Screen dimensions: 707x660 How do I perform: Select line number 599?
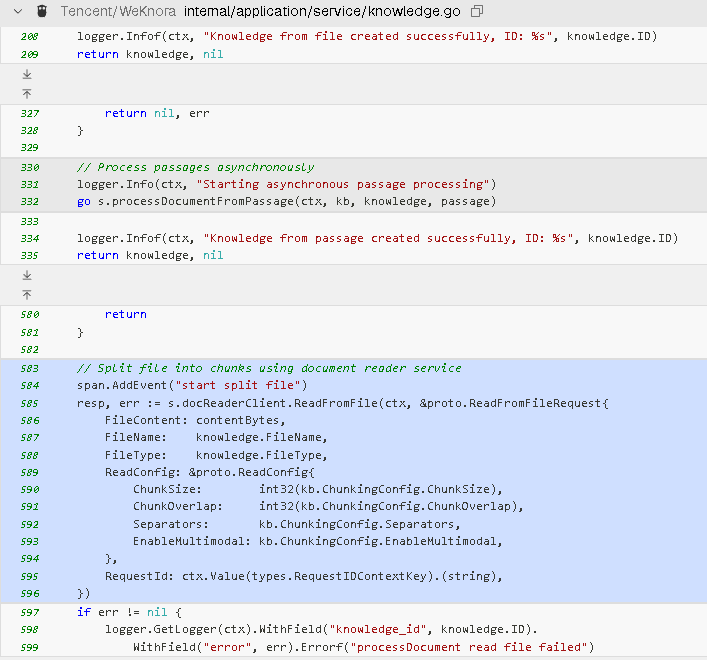tap(30, 648)
